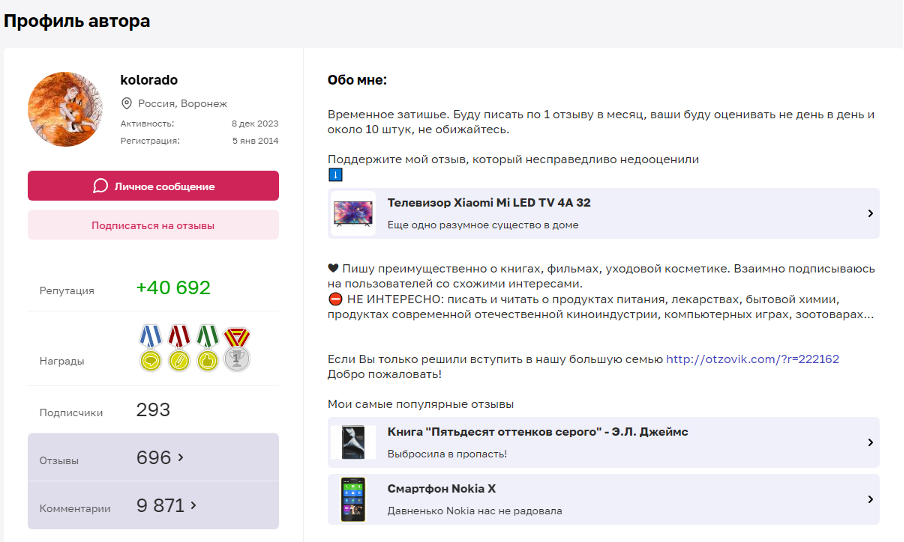This screenshot has width=904, height=542.
Task: Click the silver first-place trophy medal
Action: (236, 348)
